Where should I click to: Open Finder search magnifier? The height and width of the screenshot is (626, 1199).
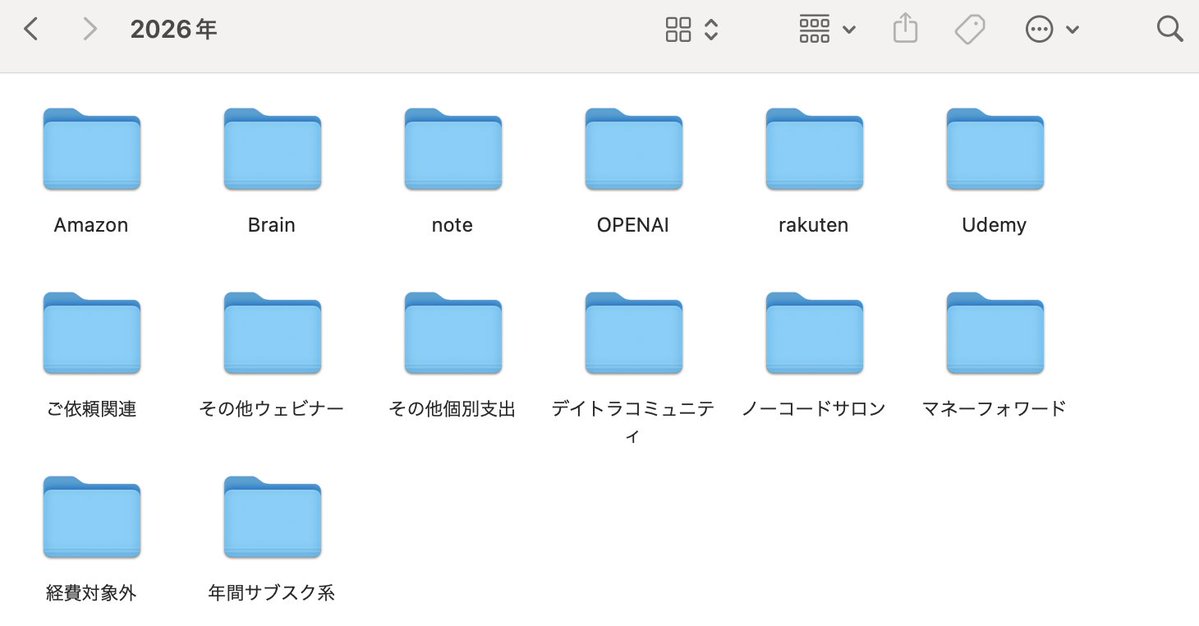pyautogui.click(x=1169, y=29)
